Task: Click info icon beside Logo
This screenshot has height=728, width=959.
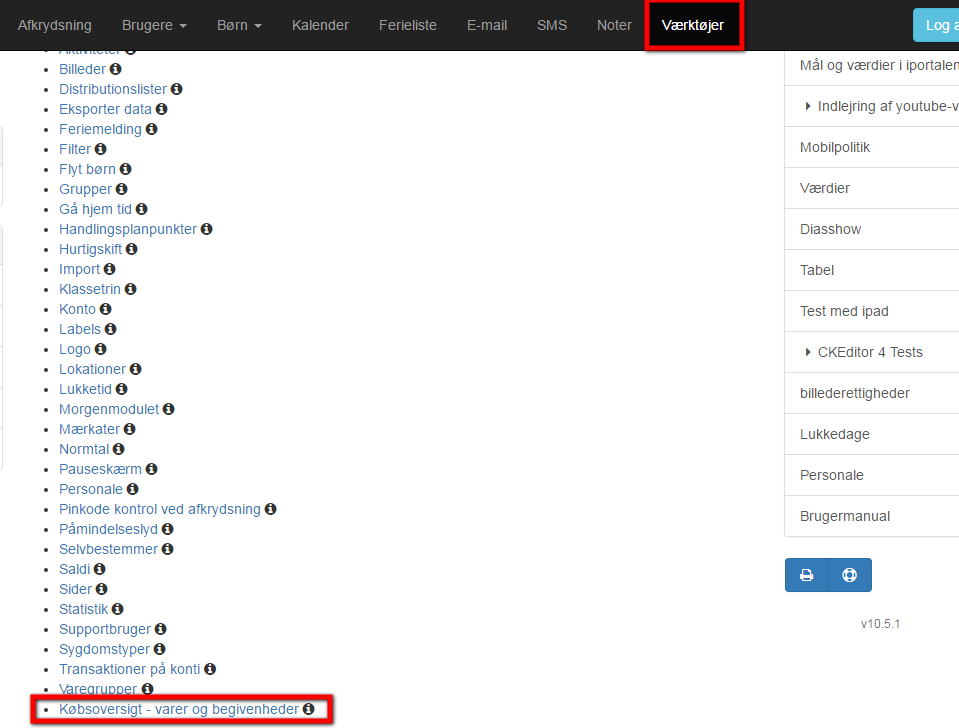Action: tap(101, 349)
